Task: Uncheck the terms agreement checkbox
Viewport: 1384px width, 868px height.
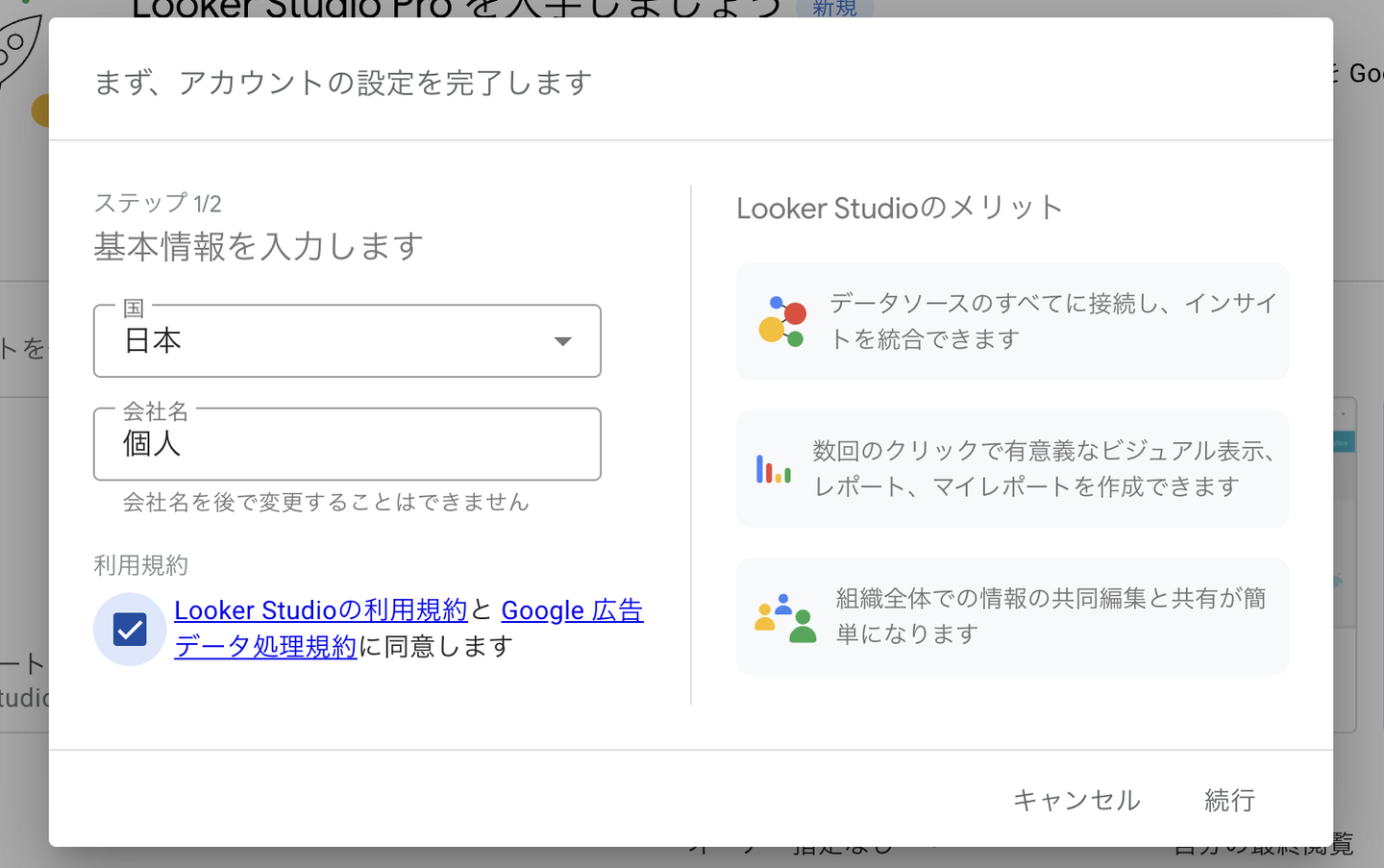Action: tap(130, 630)
